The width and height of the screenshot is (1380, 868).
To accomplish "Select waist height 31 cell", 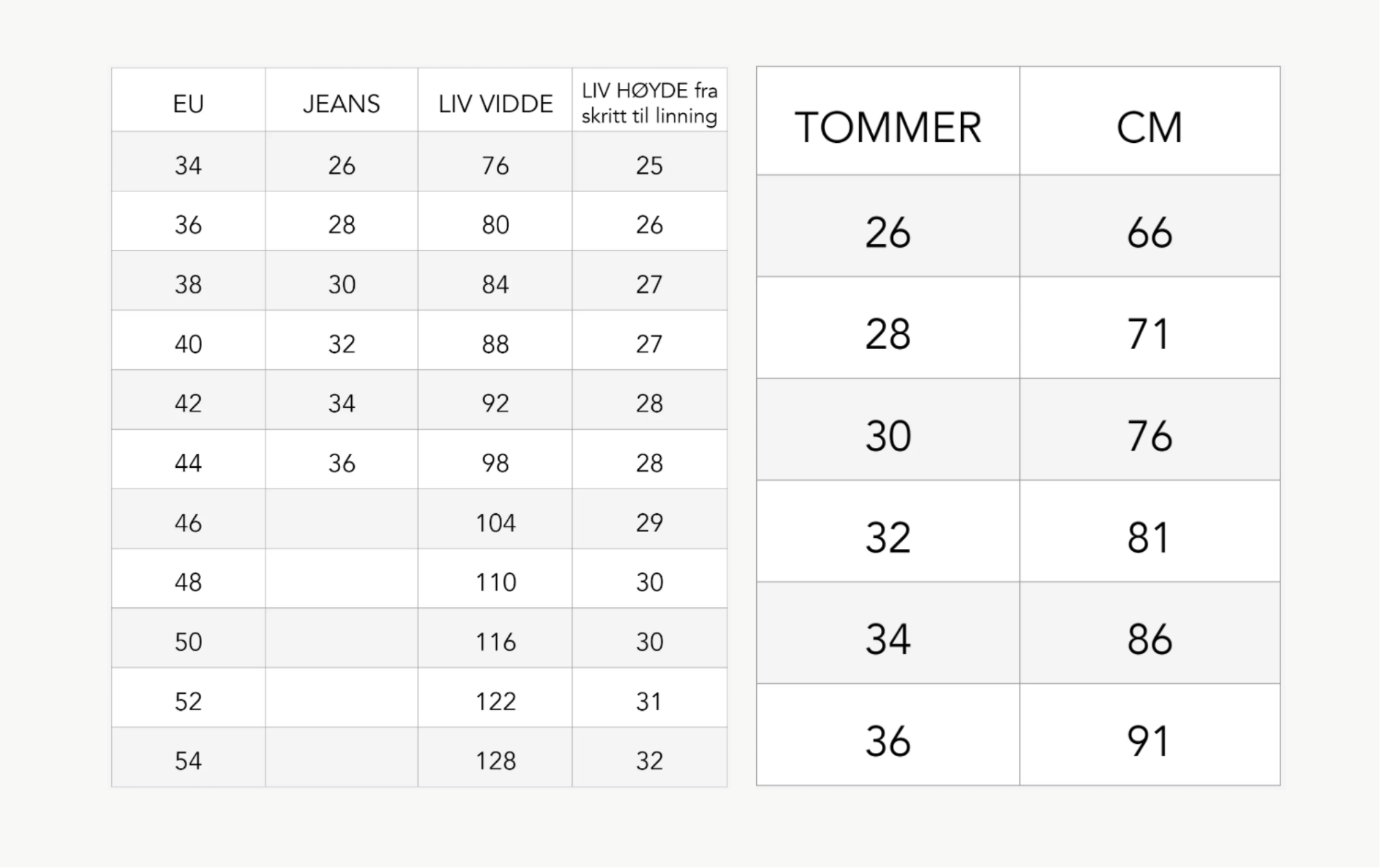I will pos(649,698).
